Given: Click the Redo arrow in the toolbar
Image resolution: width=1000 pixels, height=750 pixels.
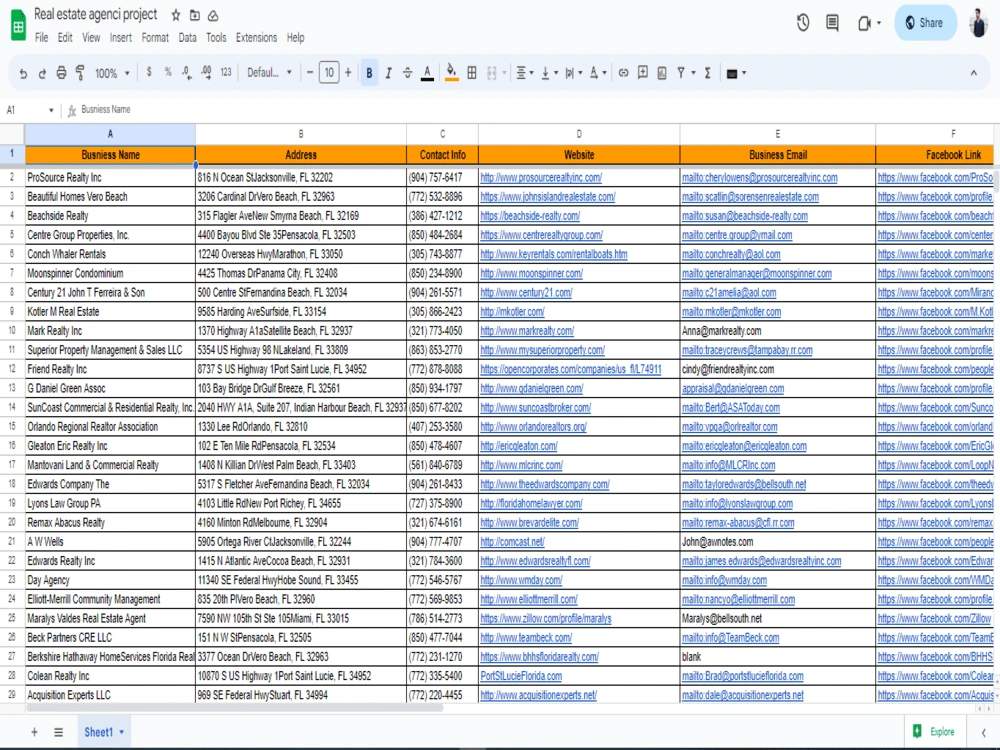Looking at the screenshot, I should [42, 73].
